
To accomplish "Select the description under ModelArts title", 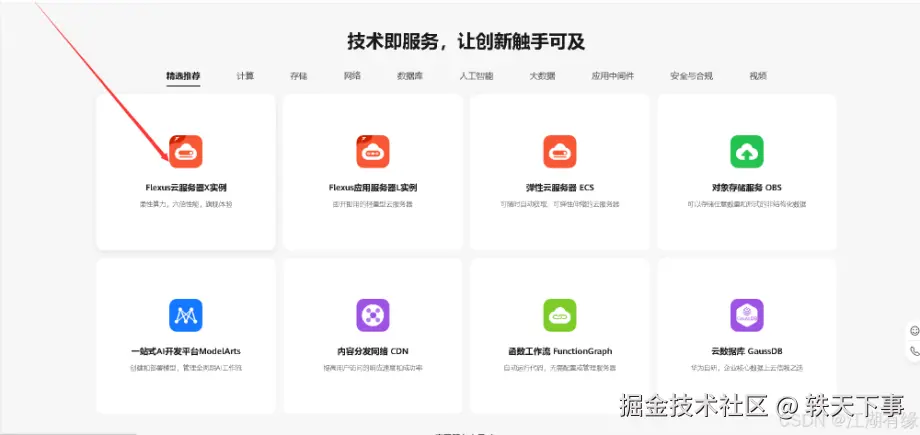I will click(186, 368).
